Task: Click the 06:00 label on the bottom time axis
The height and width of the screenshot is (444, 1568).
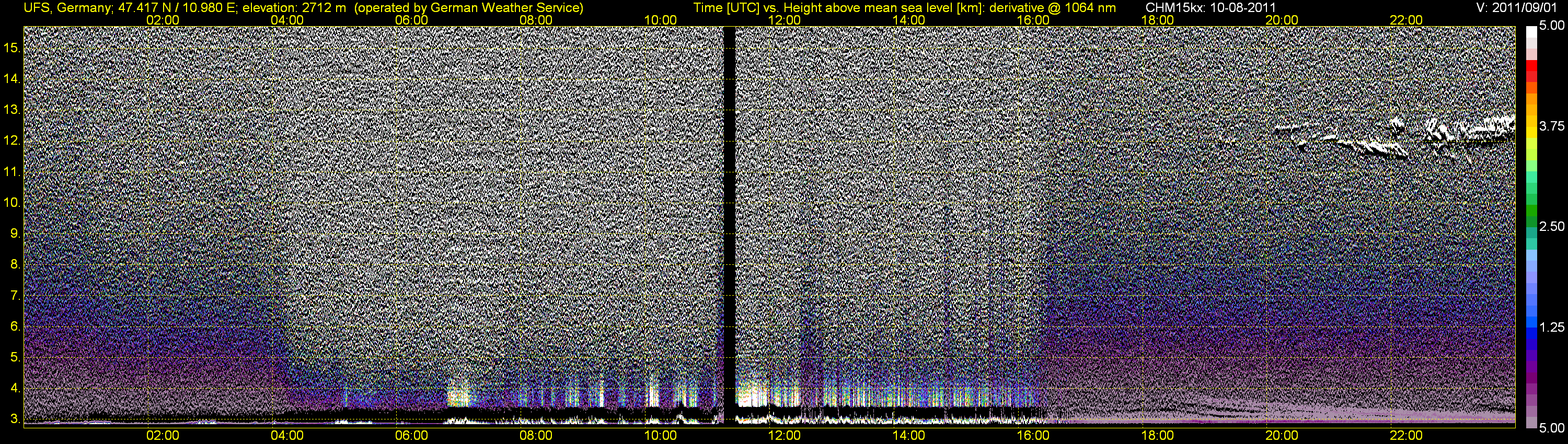Action: [x=411, y=436]
